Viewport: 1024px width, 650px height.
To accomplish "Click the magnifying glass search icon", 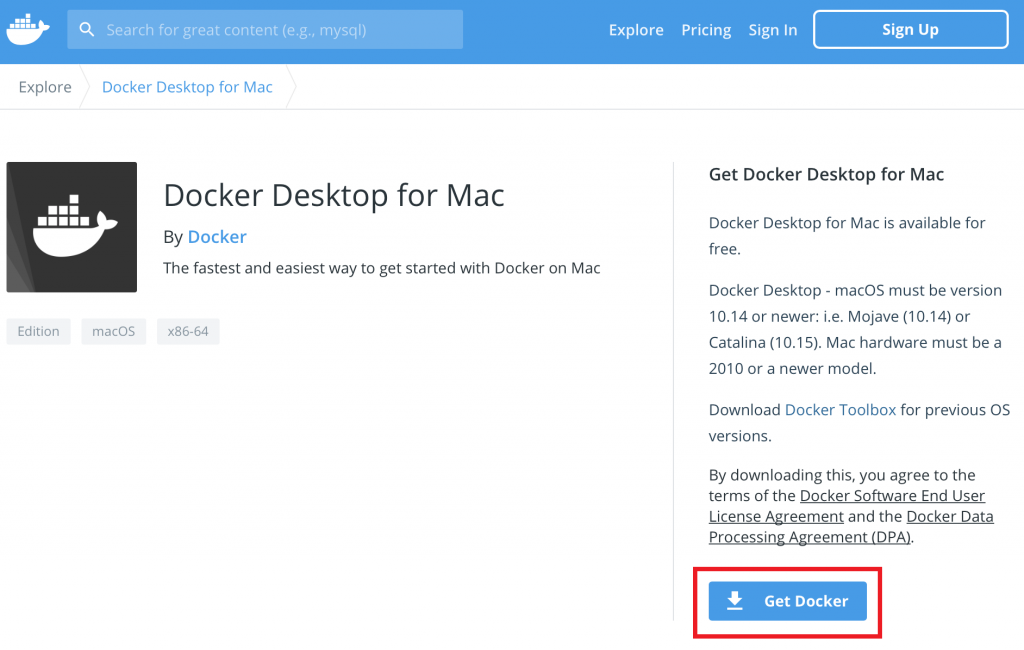I will tap(87, 29).
